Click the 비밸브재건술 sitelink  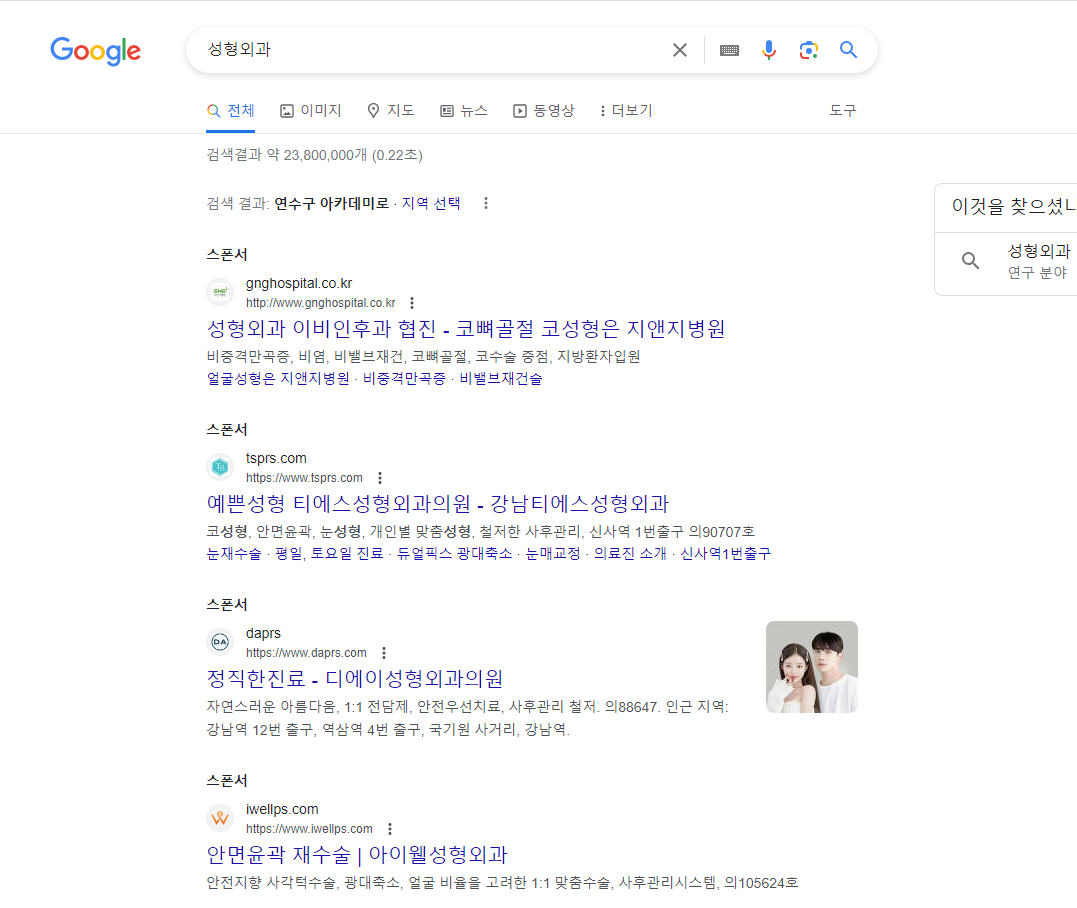click(x=500, y=378)
